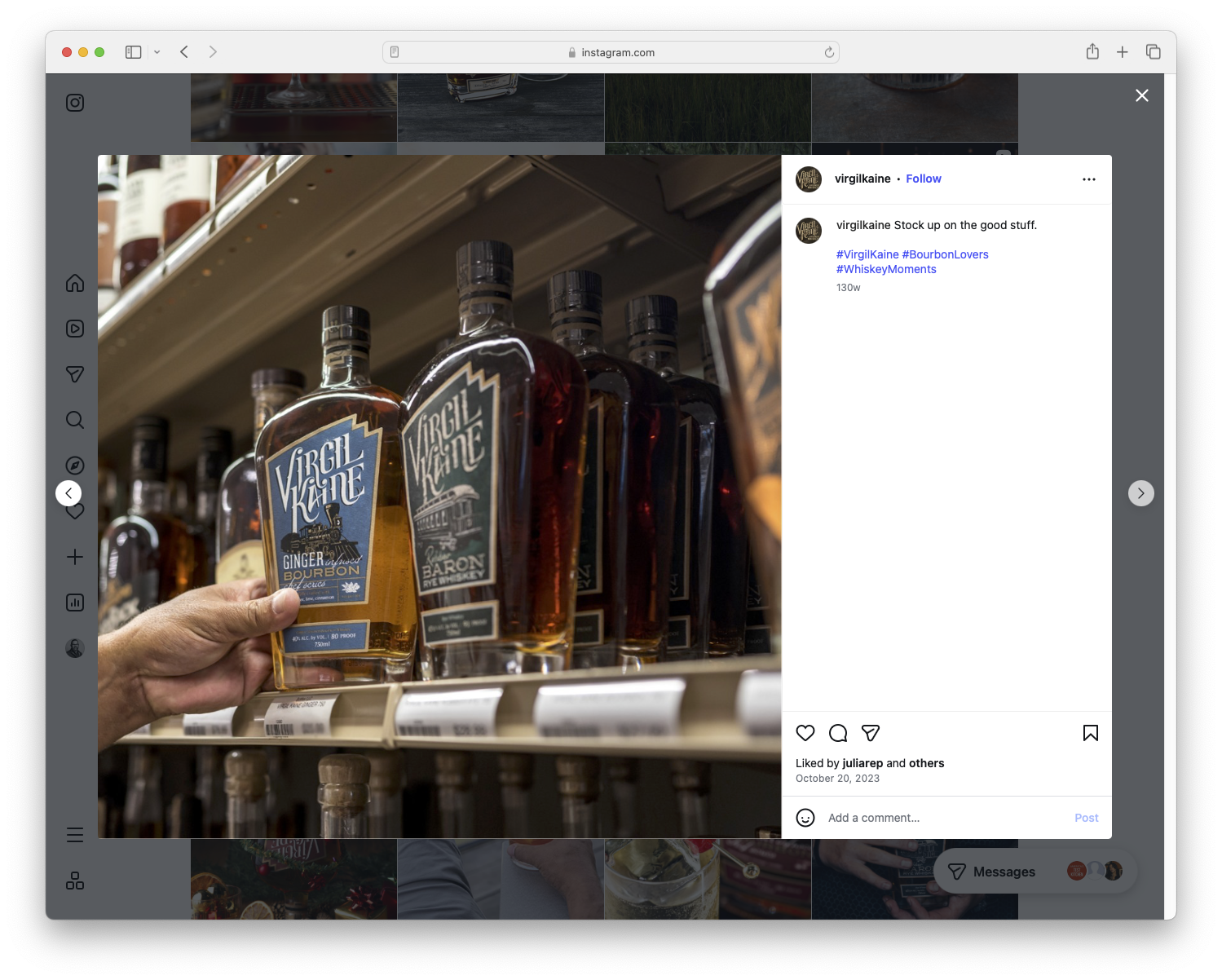Like the post with the heart icon
The image size is (1222, 980).
[x=805, y=733]
